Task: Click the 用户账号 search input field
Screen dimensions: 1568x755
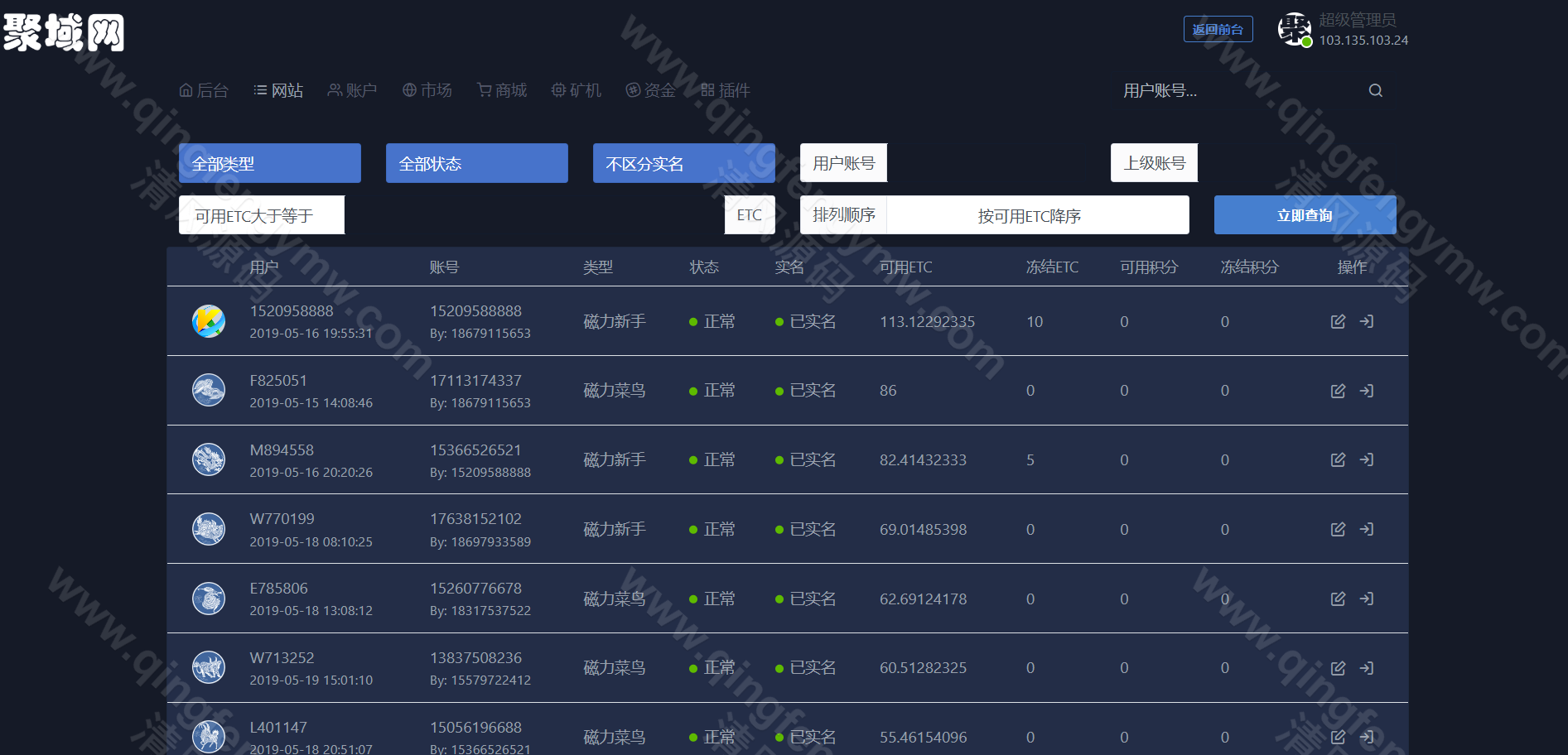Action: [x=843, y=162]
